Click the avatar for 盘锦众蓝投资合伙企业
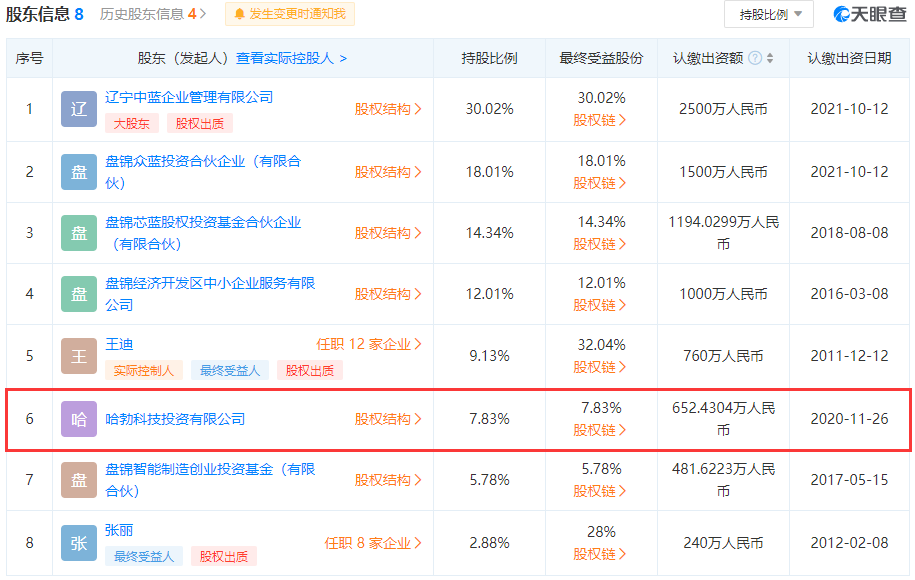The image size is (915, 580). pyautogui.click(x=78, y=171)
